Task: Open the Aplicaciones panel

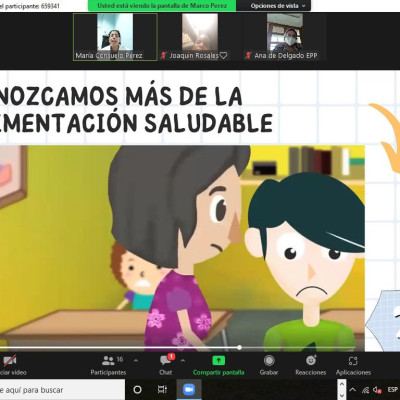Action: click(x=353, y=365)
